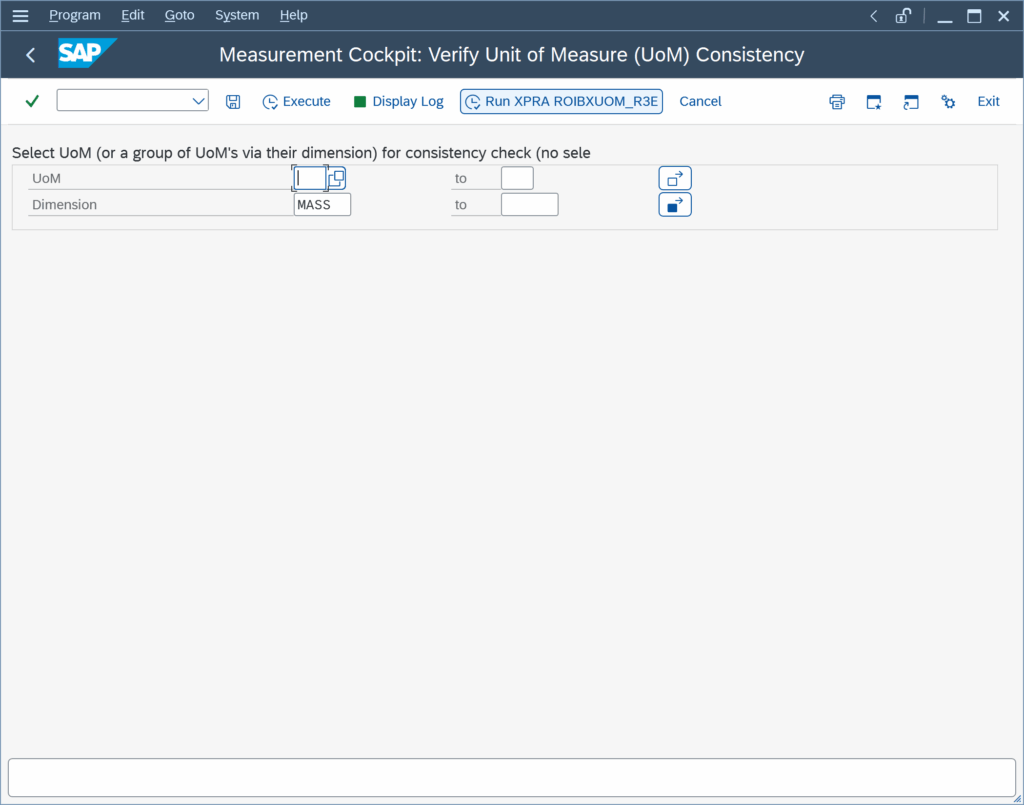This screenshot has height=805, width=1024.
Task: Open the customize layout gears icon
Action: click(x=948, y=101)
